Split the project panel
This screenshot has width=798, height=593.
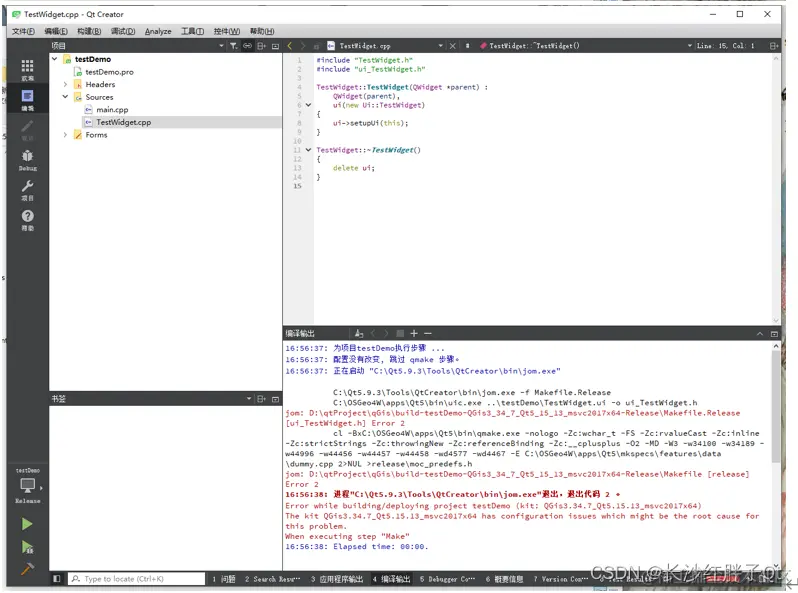click(262, 46)
